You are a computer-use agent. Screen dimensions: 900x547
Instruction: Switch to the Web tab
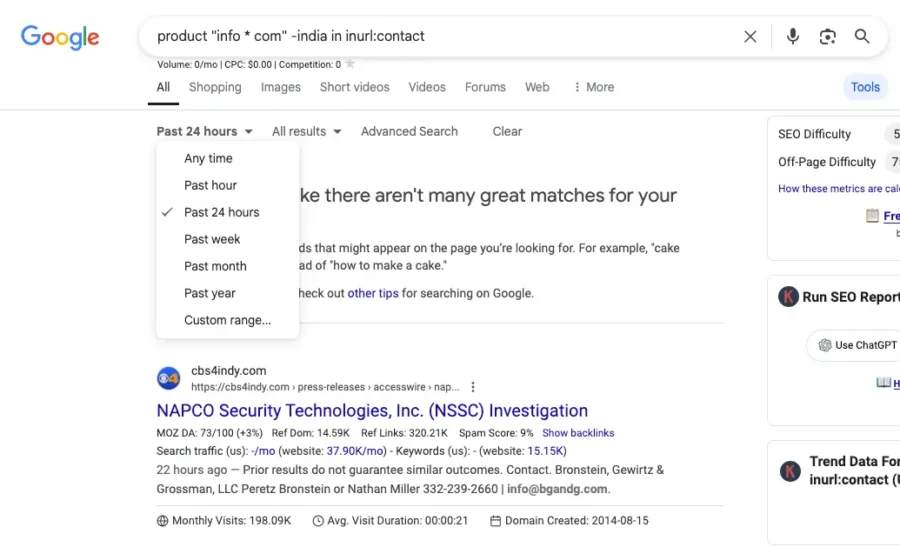point(537,87)
